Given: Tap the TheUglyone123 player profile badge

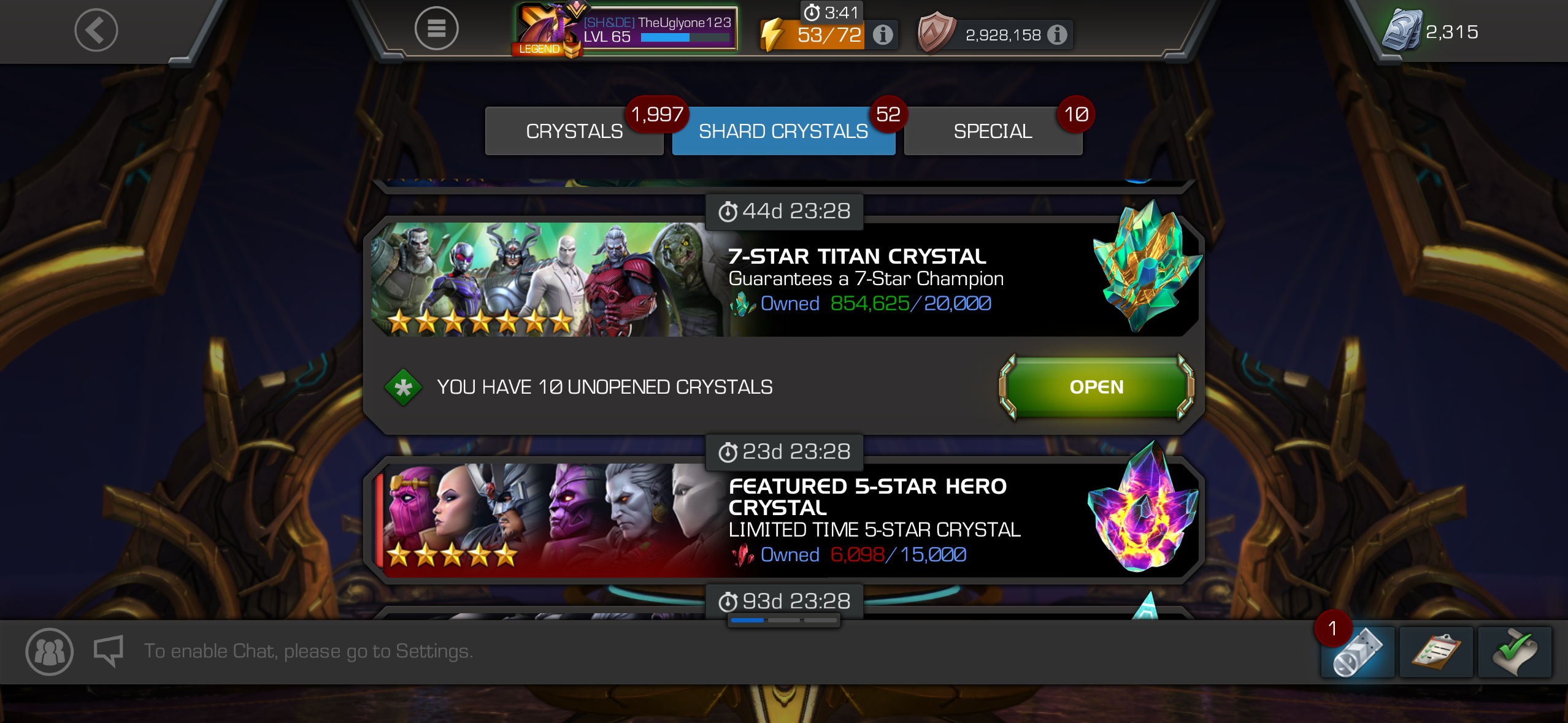Looking at the screenshot, I should coord(626,29).
